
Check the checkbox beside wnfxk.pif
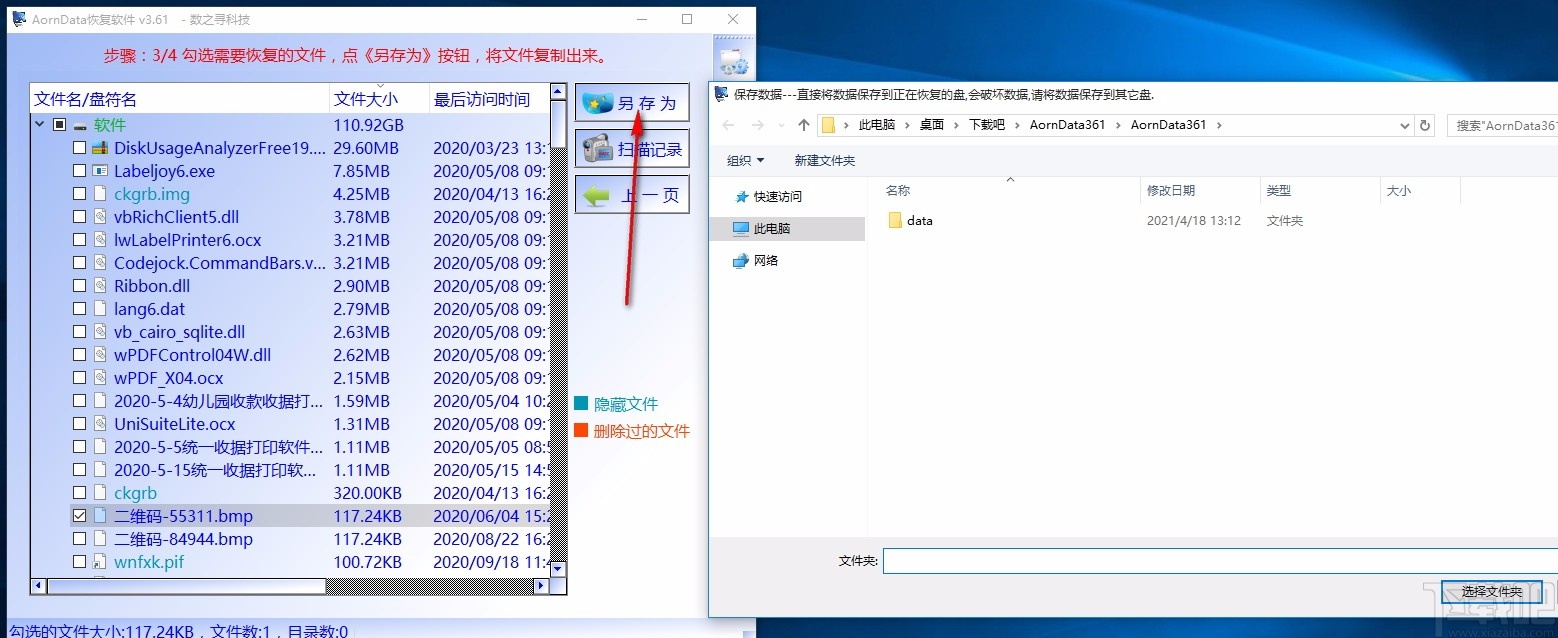pos(79,561)
